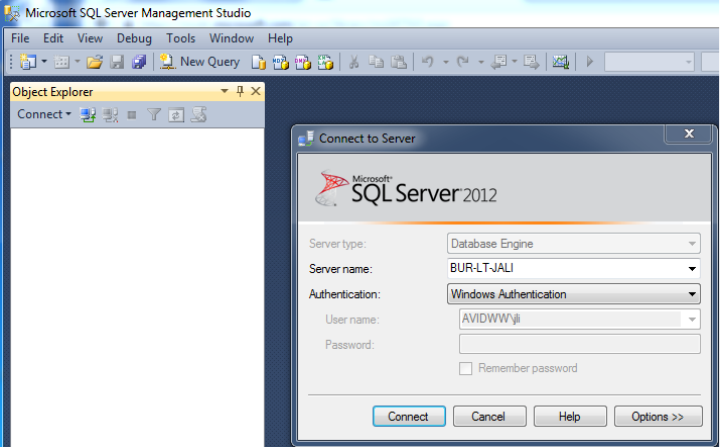The height and width of the screenshot is (447, 720).
Task: Click the New Query button
Action: (200, 62)
